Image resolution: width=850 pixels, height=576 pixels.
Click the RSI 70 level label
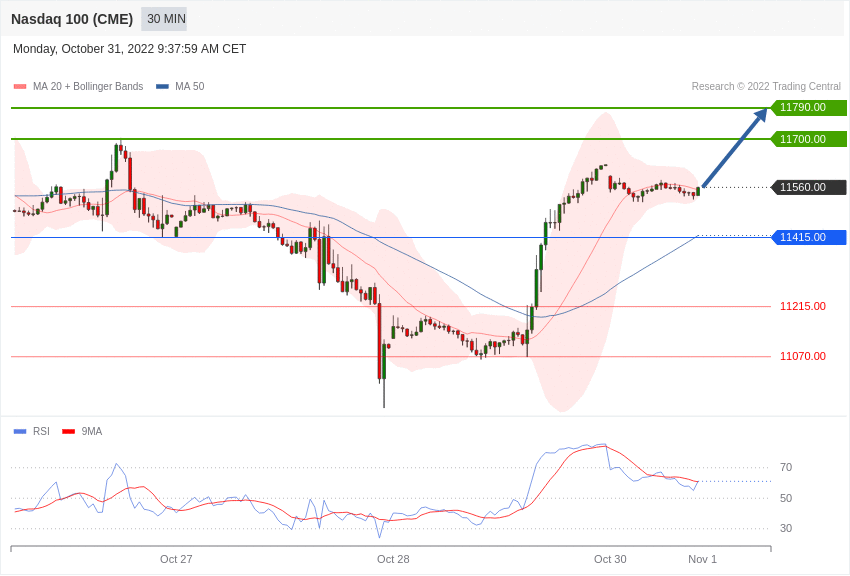point(786,467)
